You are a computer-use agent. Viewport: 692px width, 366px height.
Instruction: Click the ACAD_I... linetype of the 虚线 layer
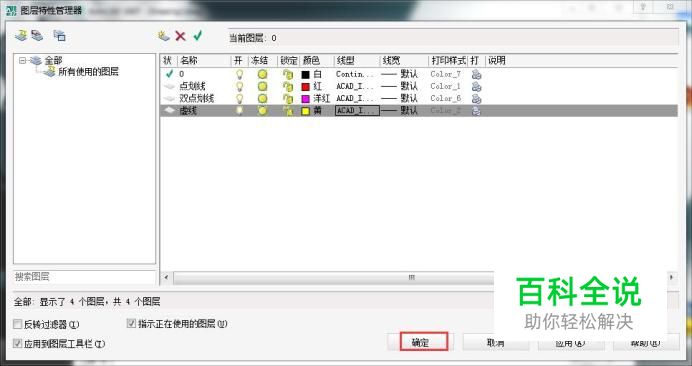(x=357, y=110)
